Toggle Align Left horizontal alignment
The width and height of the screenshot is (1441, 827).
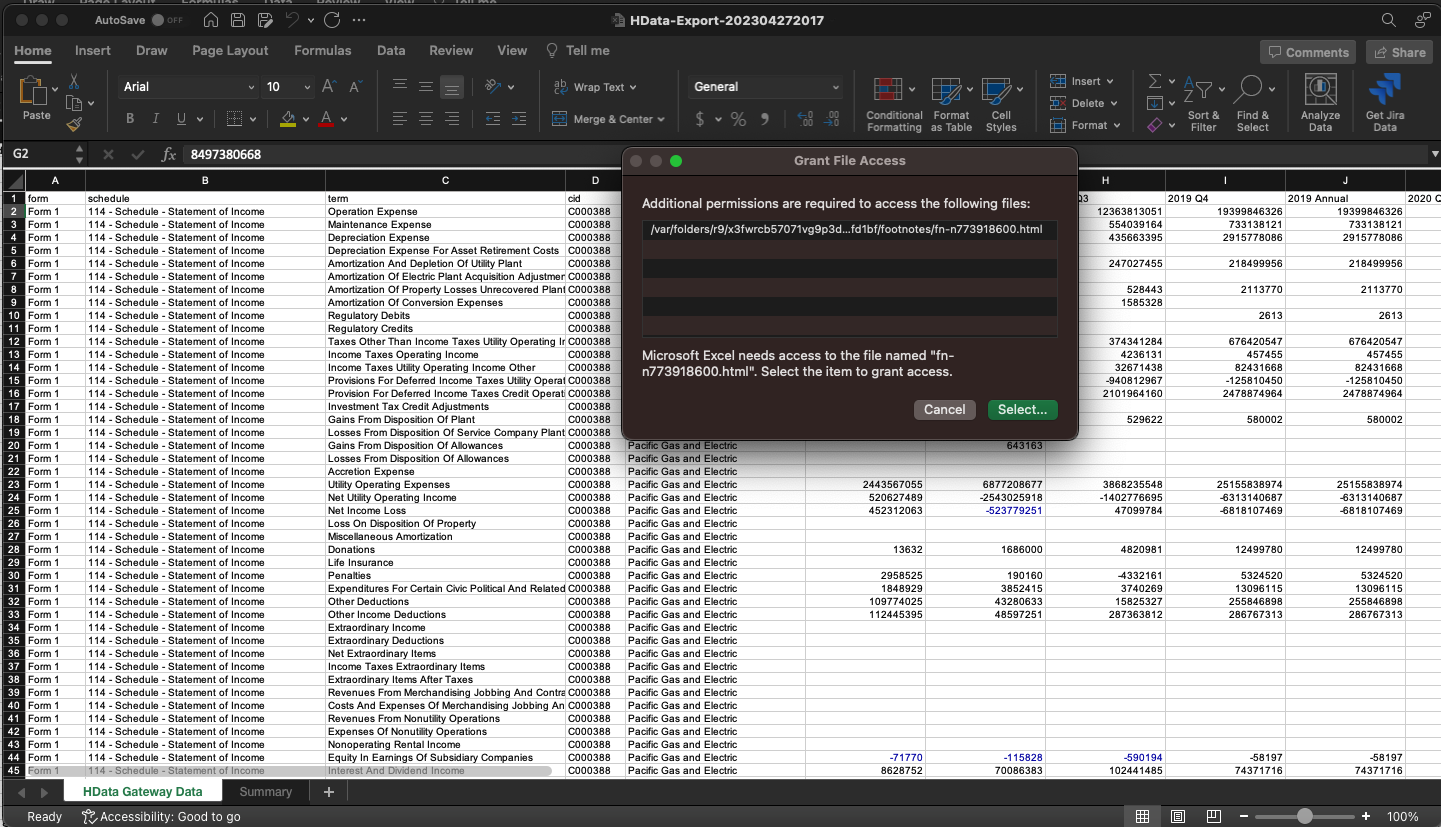[x=399, y=119]
